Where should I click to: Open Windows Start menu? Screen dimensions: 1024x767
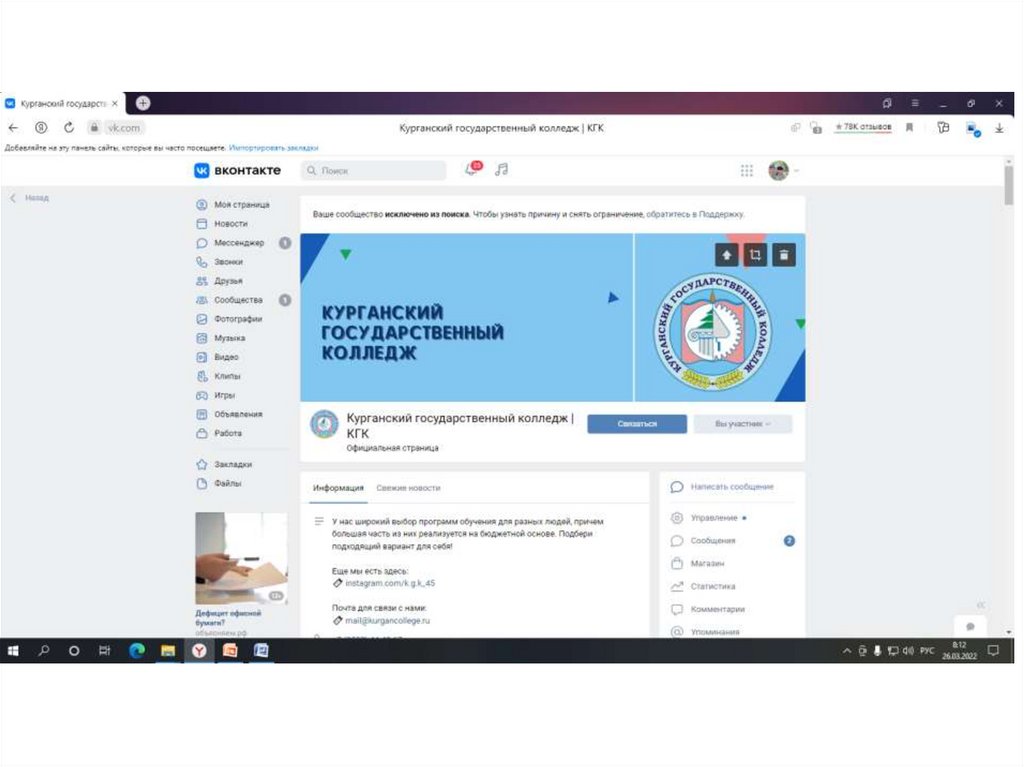pyautogui.click(x=13, y=651)
